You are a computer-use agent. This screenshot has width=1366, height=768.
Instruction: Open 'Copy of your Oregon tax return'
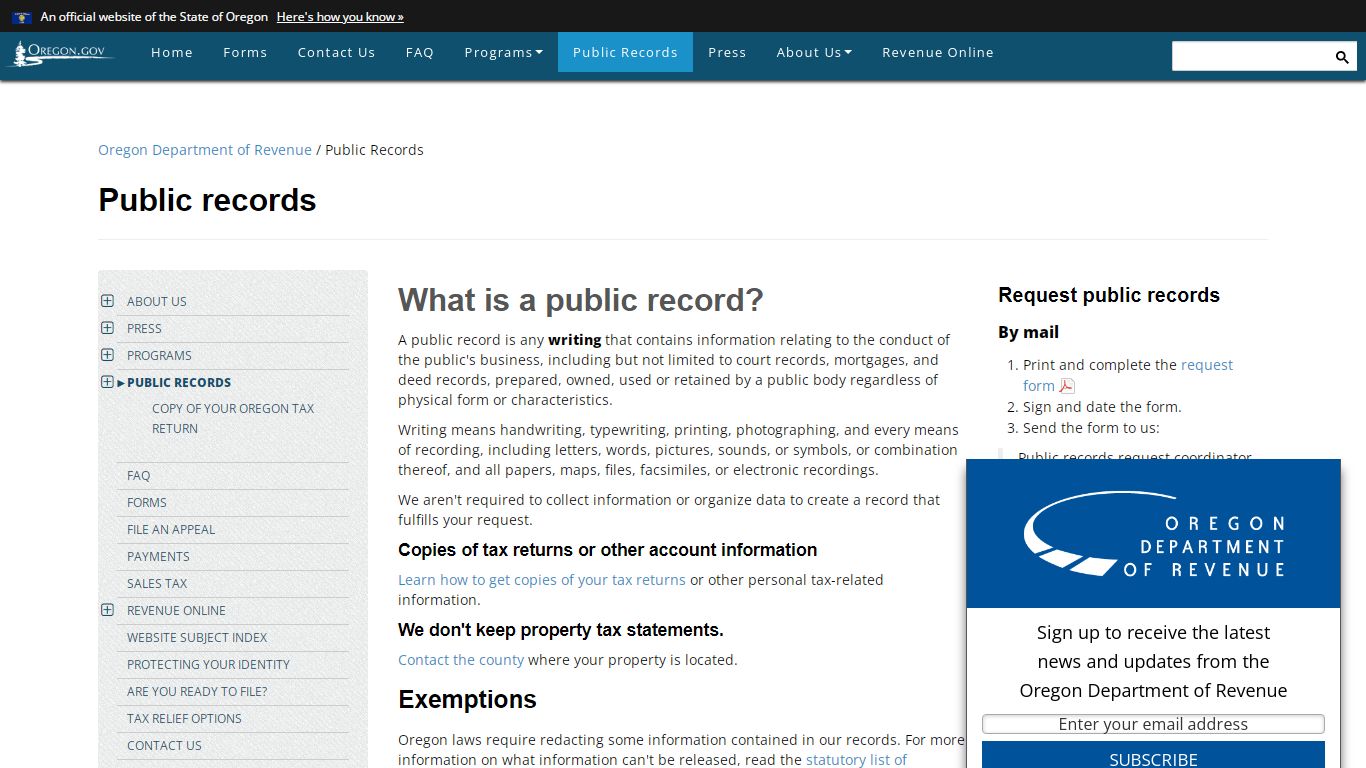[x=233, y=418]
